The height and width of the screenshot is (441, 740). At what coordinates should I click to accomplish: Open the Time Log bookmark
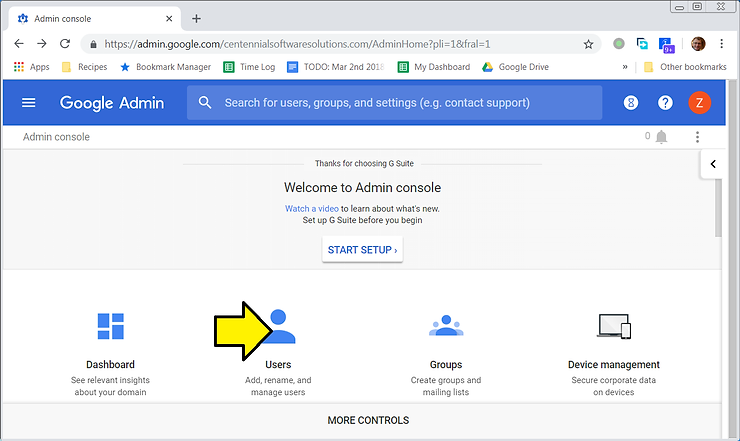(x=249, y=67)
